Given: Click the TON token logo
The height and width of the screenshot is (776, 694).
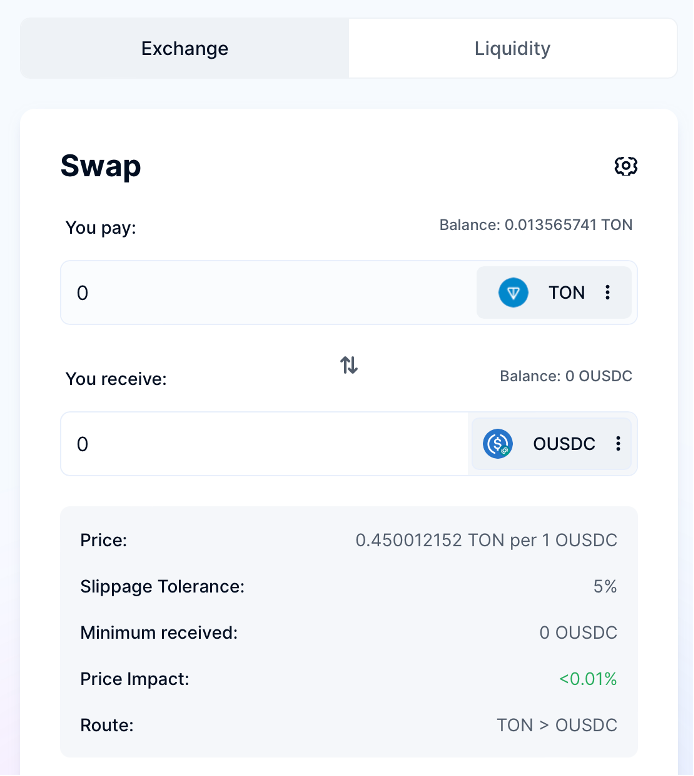Looking at the screenshot, I should click(x=513, y=293).
